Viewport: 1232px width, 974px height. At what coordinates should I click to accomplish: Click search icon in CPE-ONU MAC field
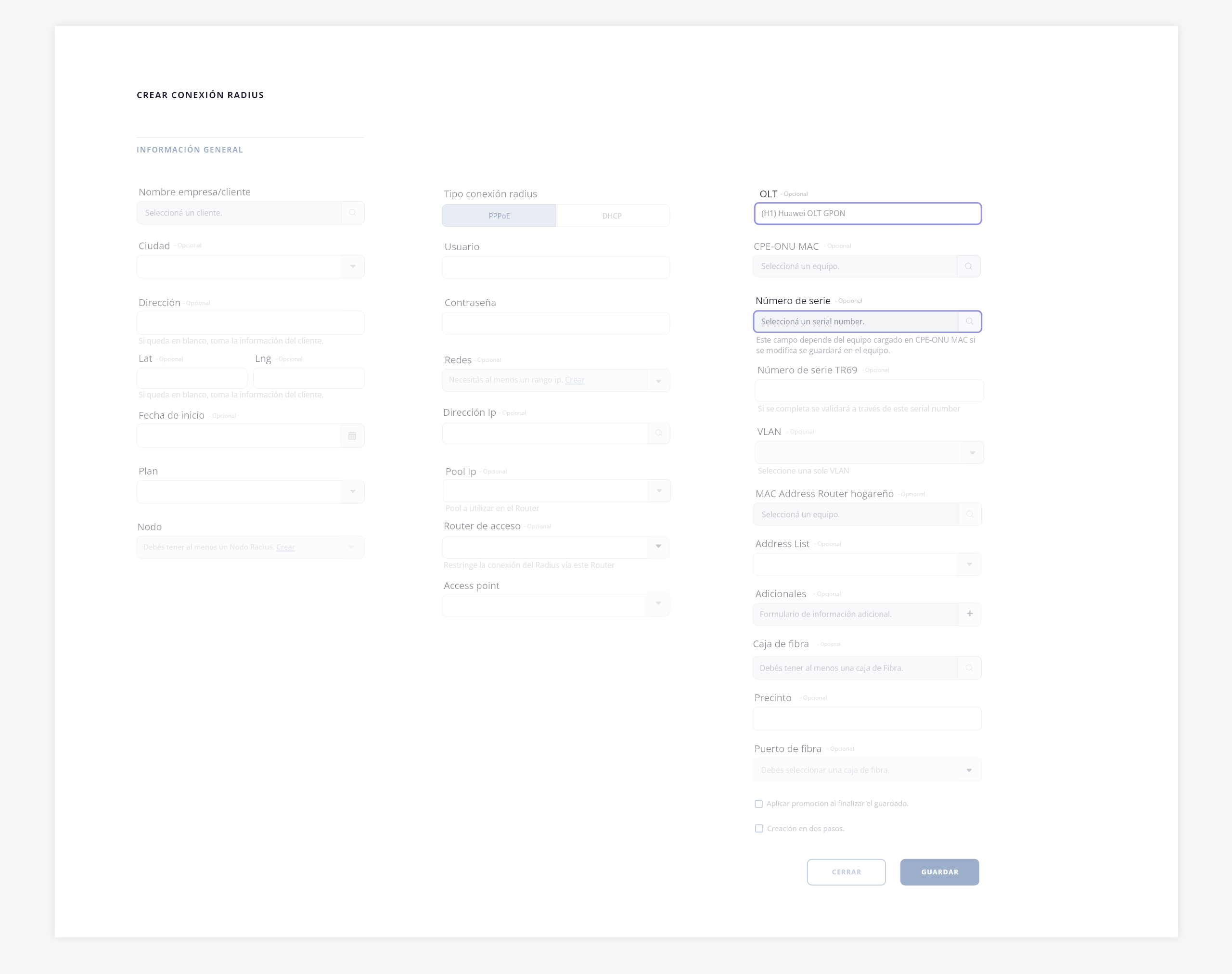pos(968,266)
